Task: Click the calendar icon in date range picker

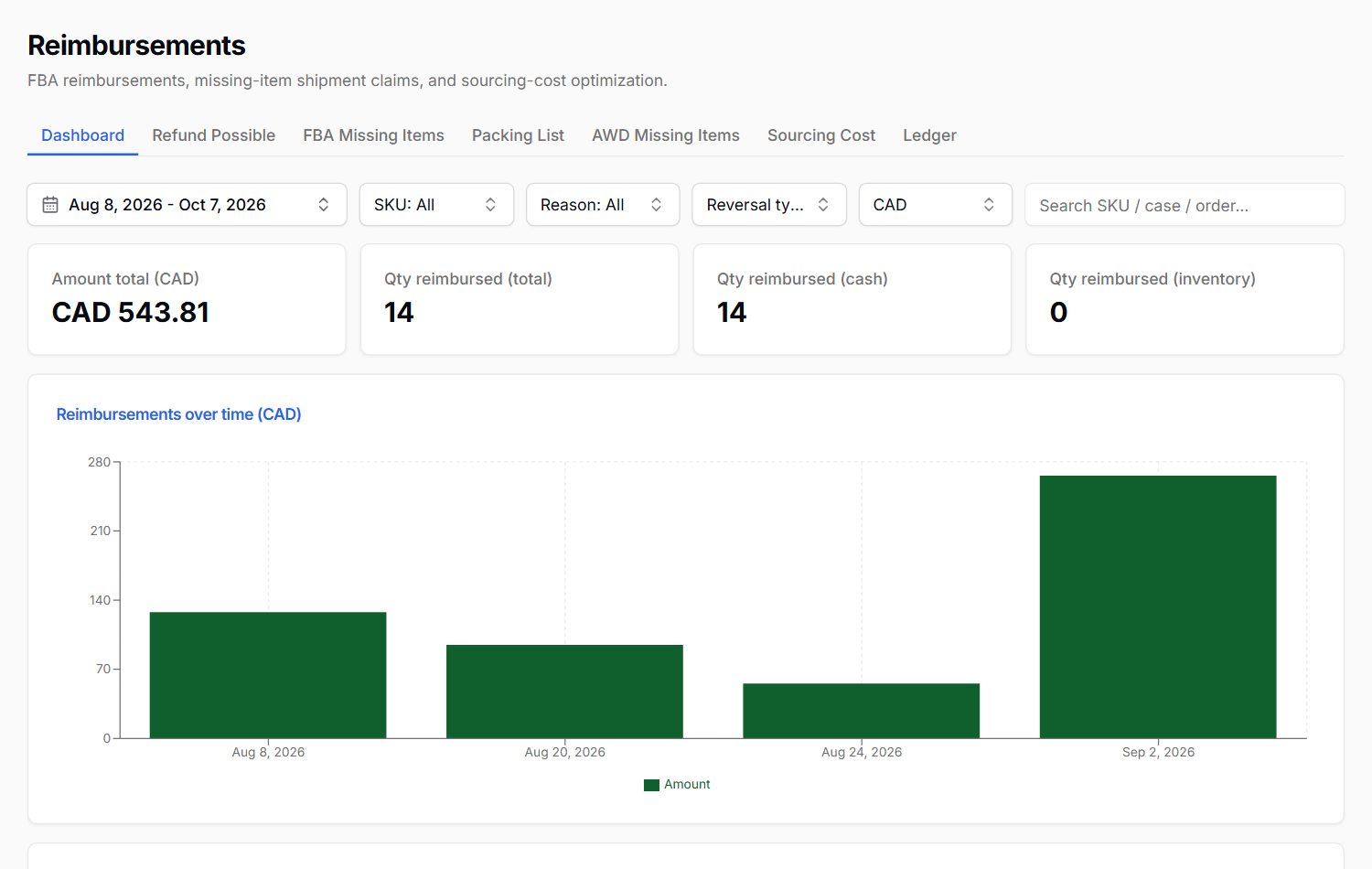Action: pyautogui.click(x=50, y=205)
